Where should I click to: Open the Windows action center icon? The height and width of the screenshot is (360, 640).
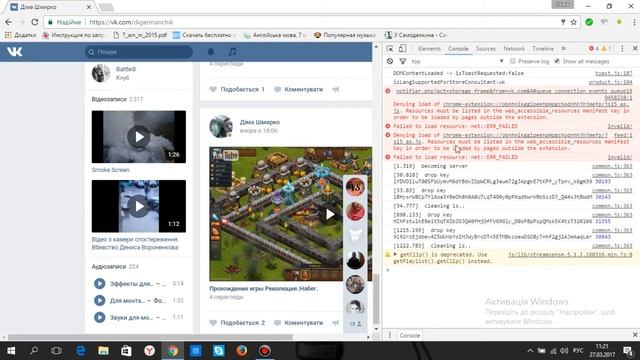click(628, 351)
